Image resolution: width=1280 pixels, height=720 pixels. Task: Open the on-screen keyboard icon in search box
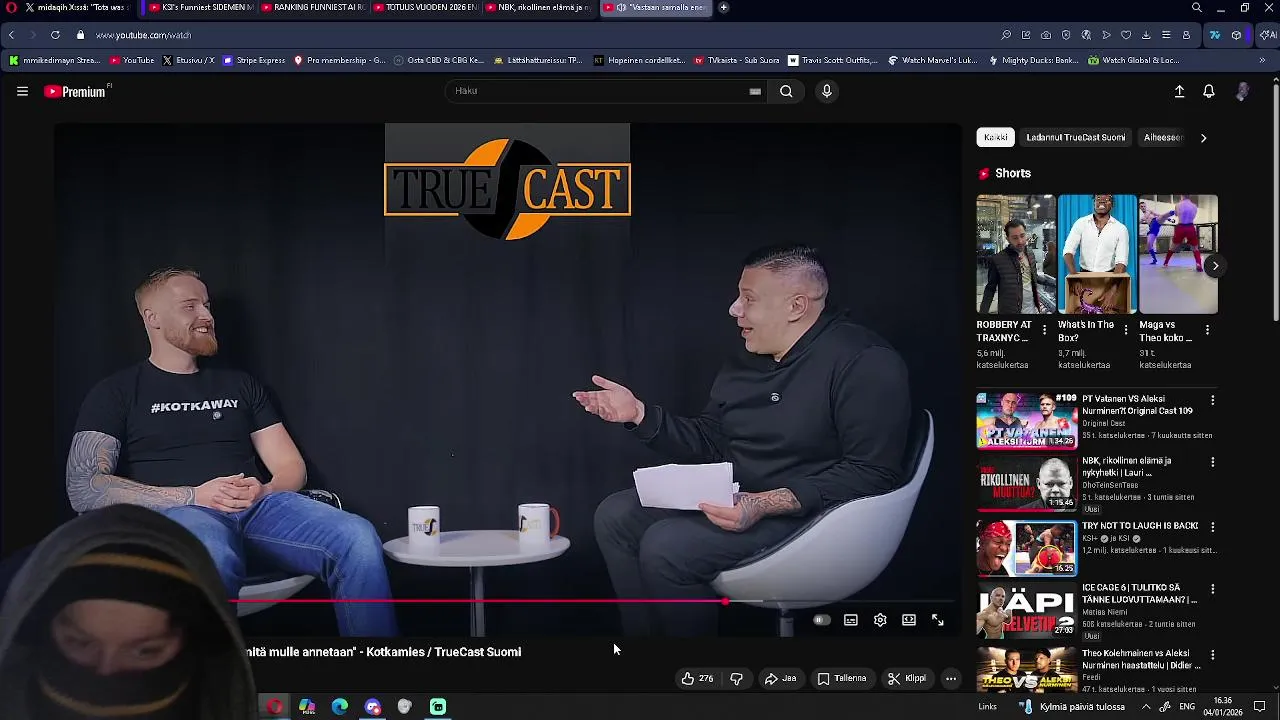click(x=755, y=91)
